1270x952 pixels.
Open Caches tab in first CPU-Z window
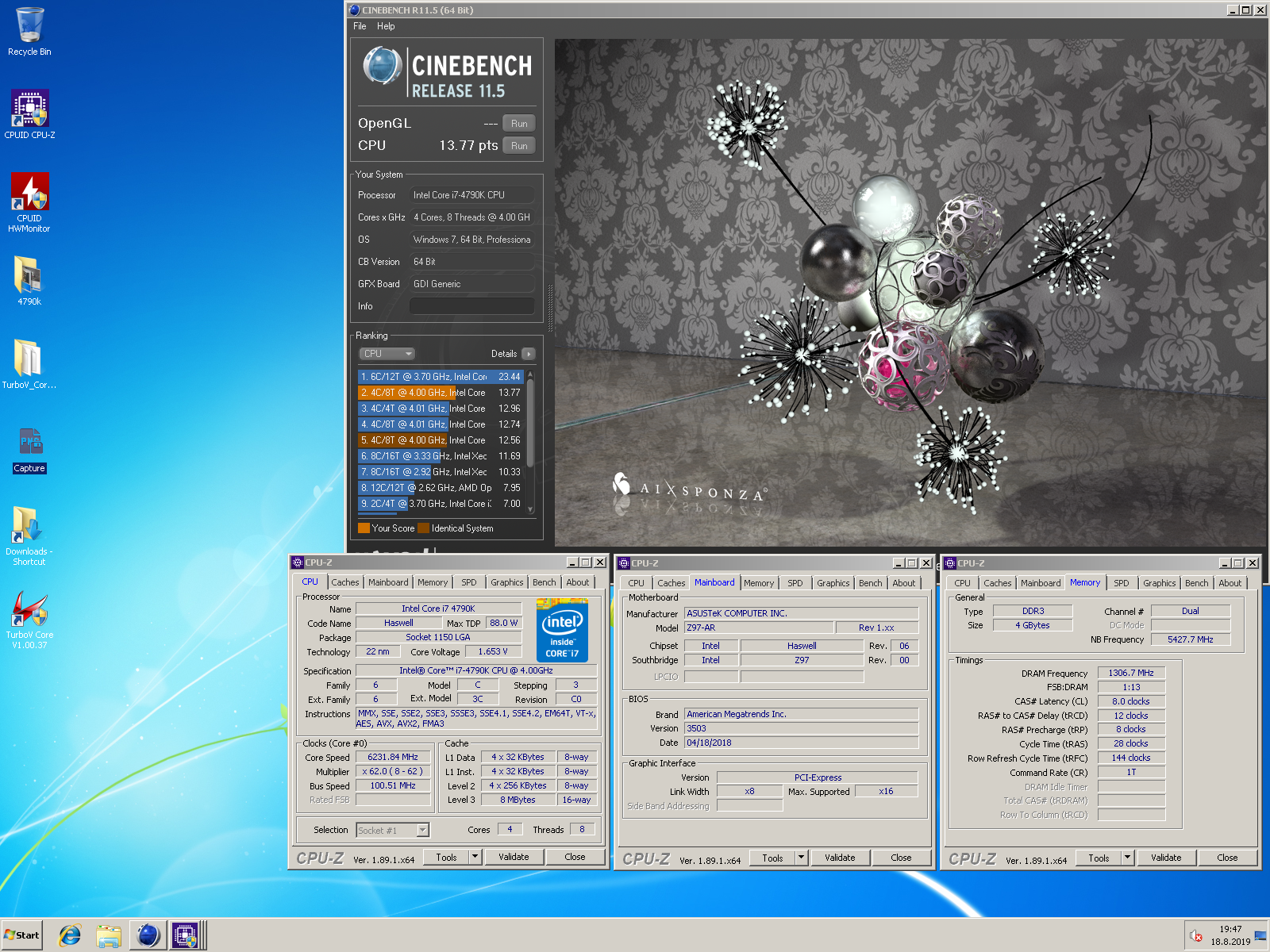click(x=345, y=582)
